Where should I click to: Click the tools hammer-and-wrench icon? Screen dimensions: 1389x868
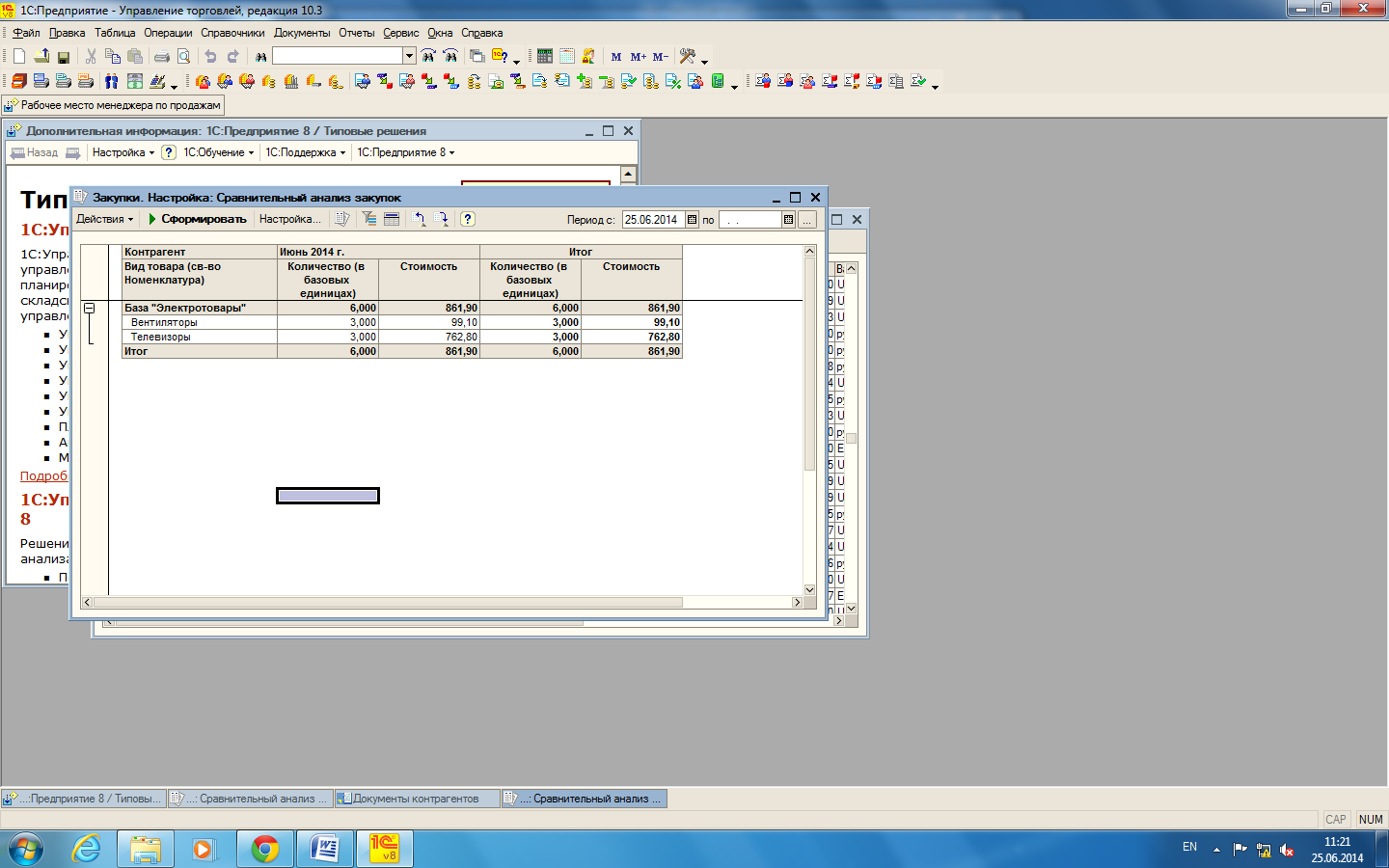(x=688, y=57)
